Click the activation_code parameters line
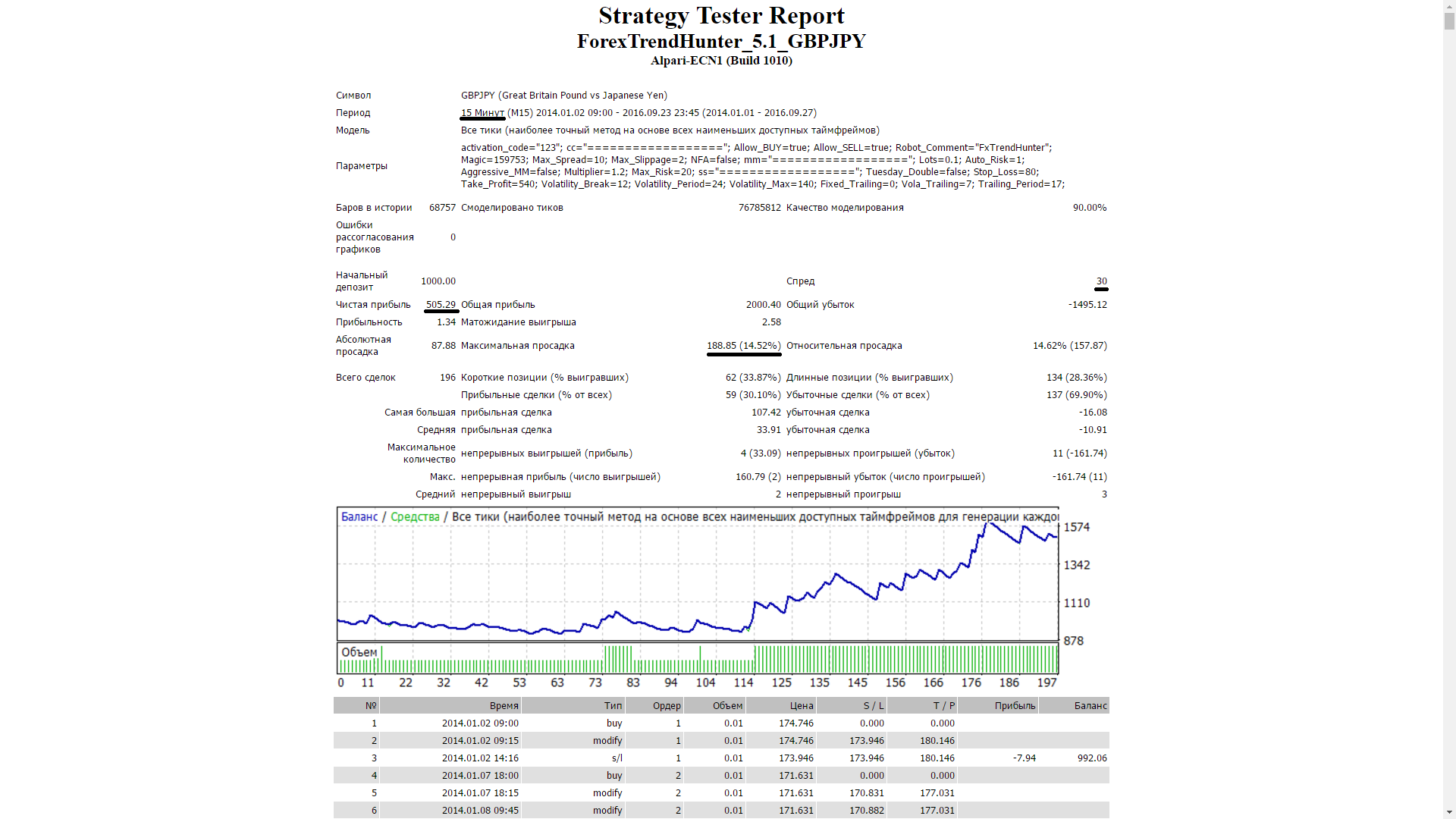The image size is (1456, 819). point(756,148)
